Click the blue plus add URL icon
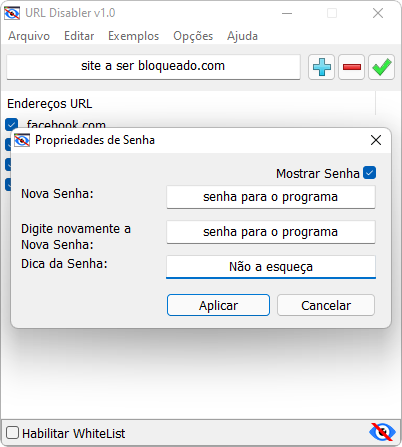The height and width of the screenshot is (447, 402). 321,67
